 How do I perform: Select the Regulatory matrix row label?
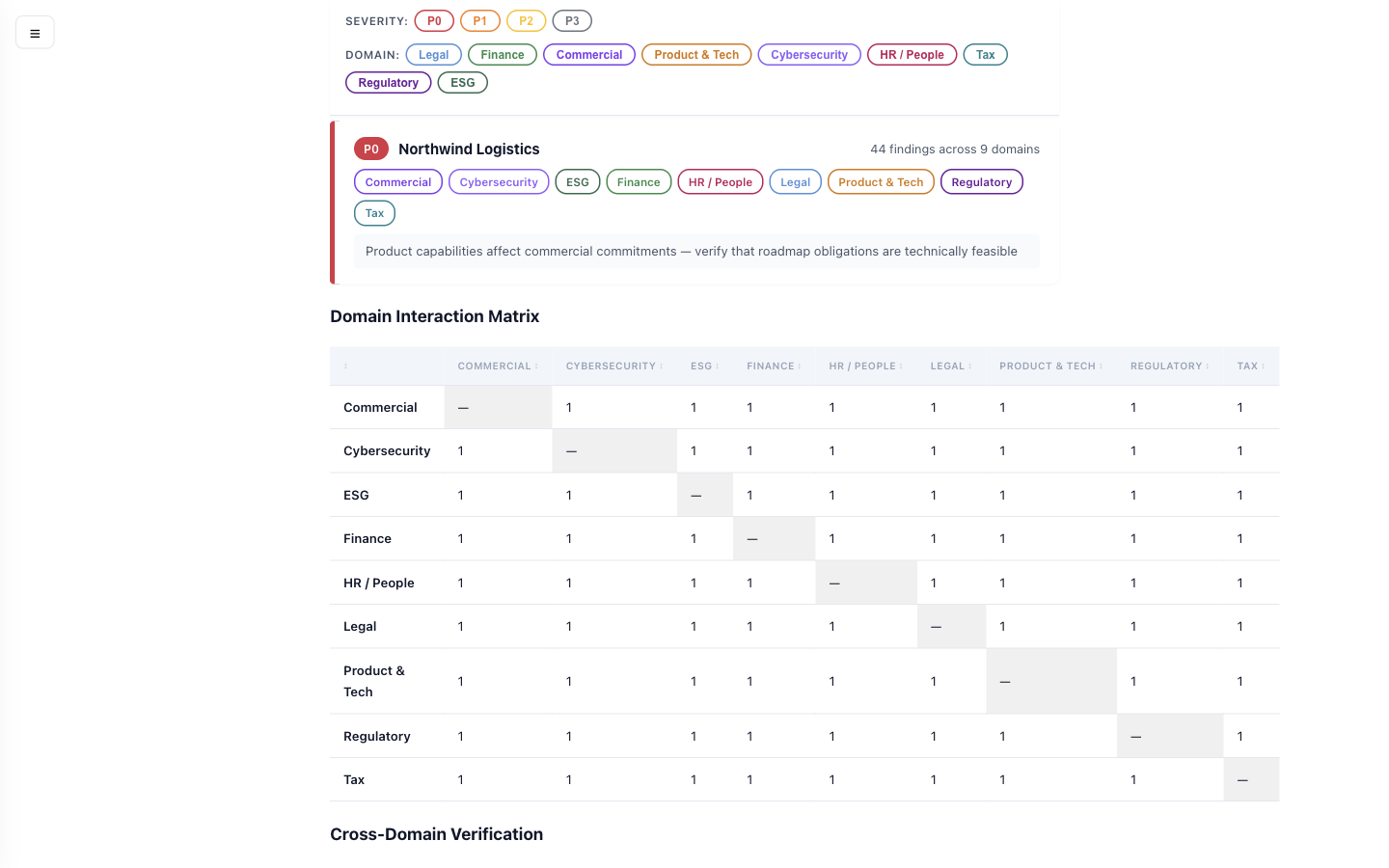point(377,737)
